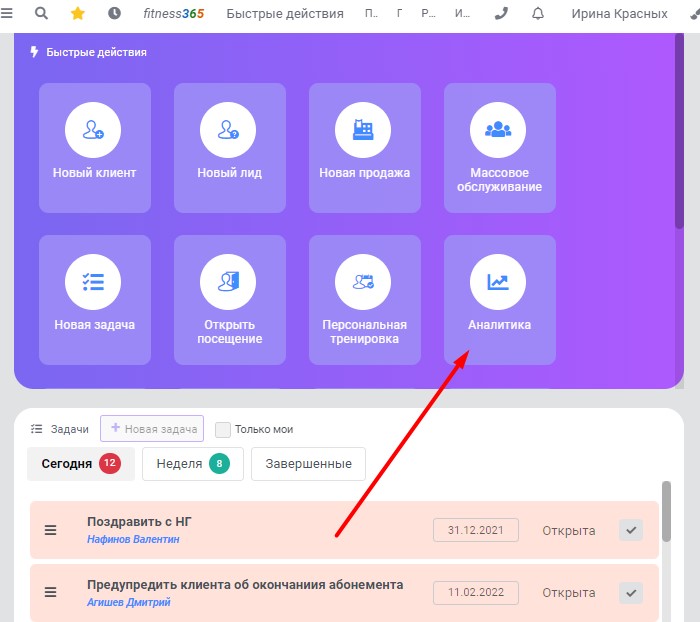Expand the Поздравить с НГ task handle
Viewport: 700px width, 622px height.
pos(50,530)
